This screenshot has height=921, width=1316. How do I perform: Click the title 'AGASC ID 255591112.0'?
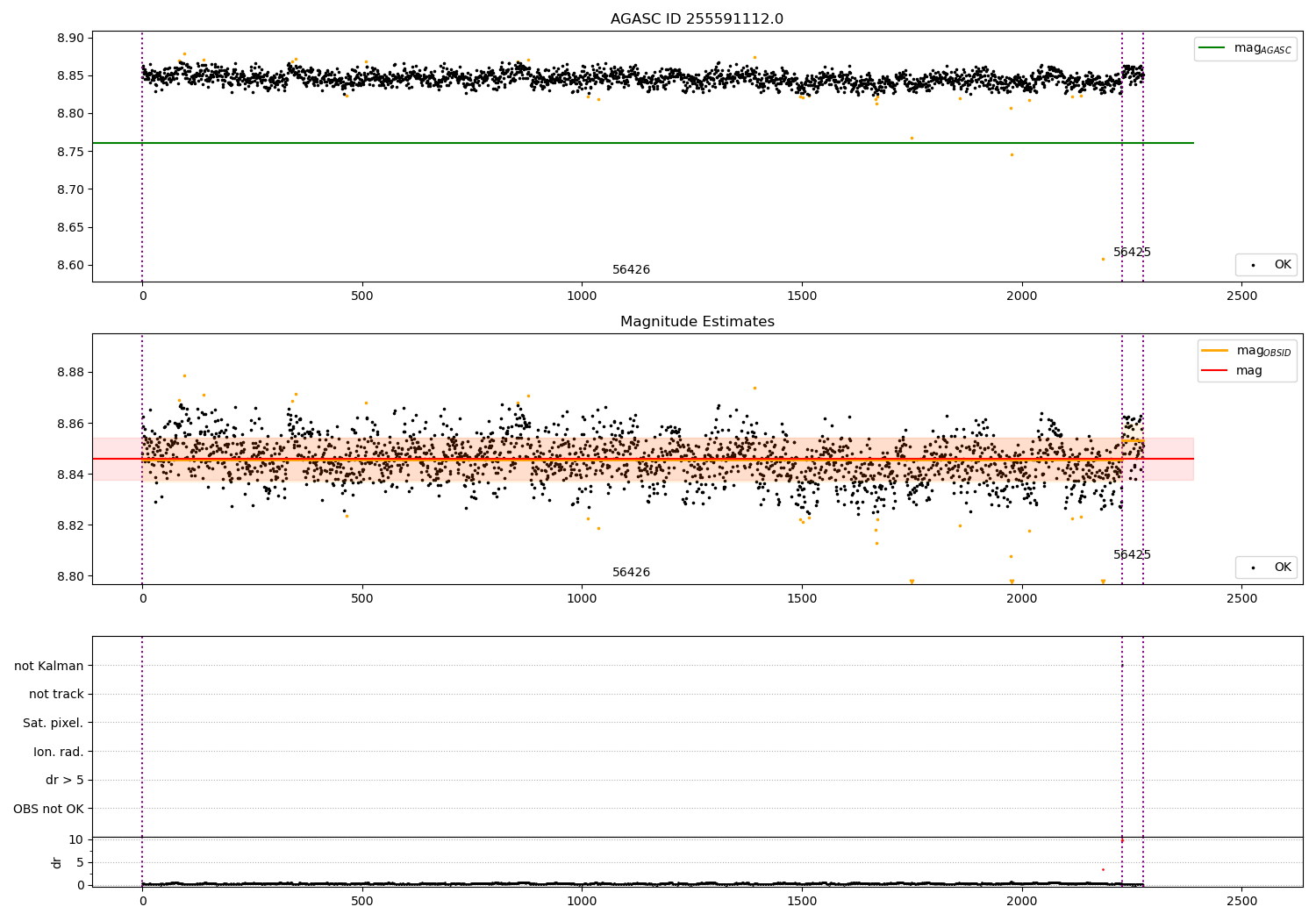697,19
